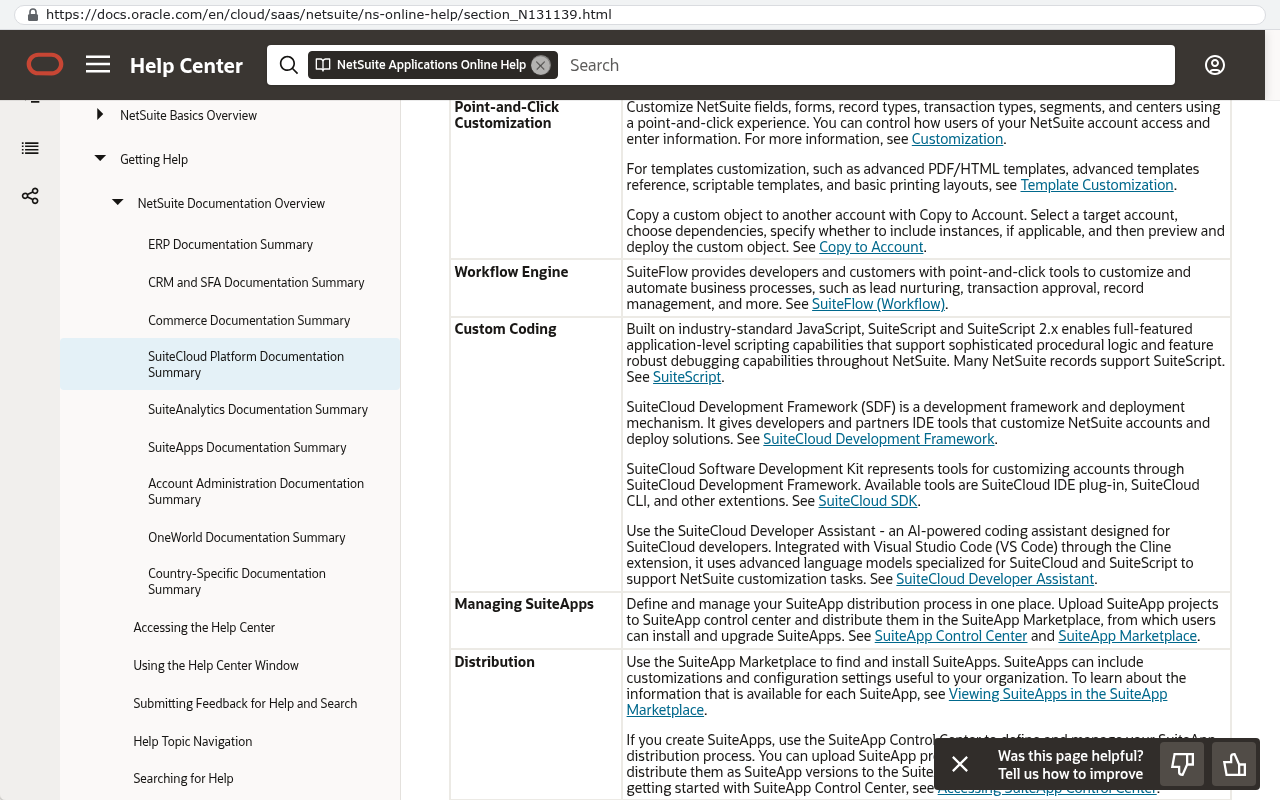Screen dimensions: 1280x800
Task: Open OneWorld Documentation Summary
Action: 247,537
